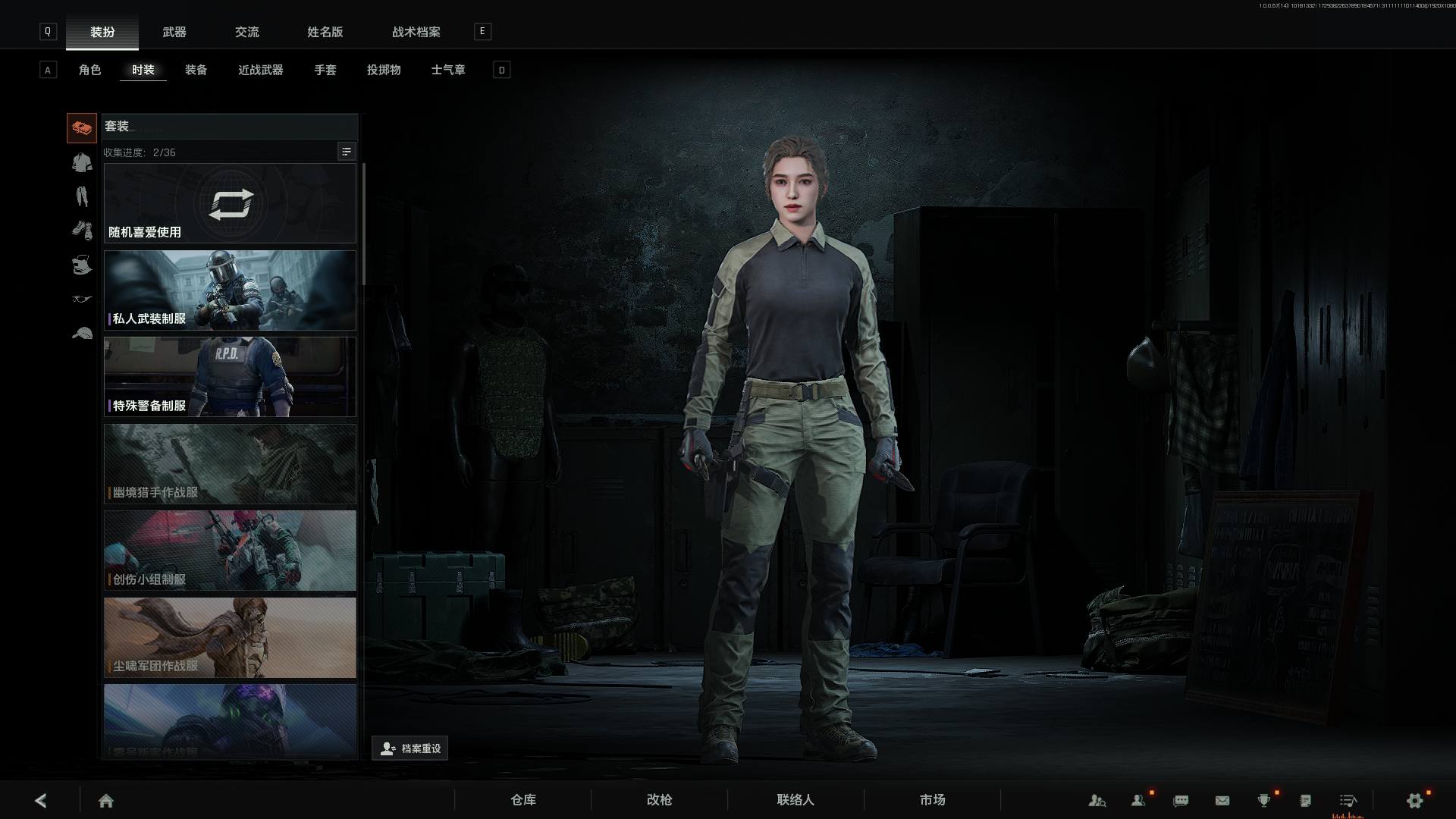Open the 时装 sub-tab
The height and width of the screenshot is (819, 1456).
pos(143,70)
